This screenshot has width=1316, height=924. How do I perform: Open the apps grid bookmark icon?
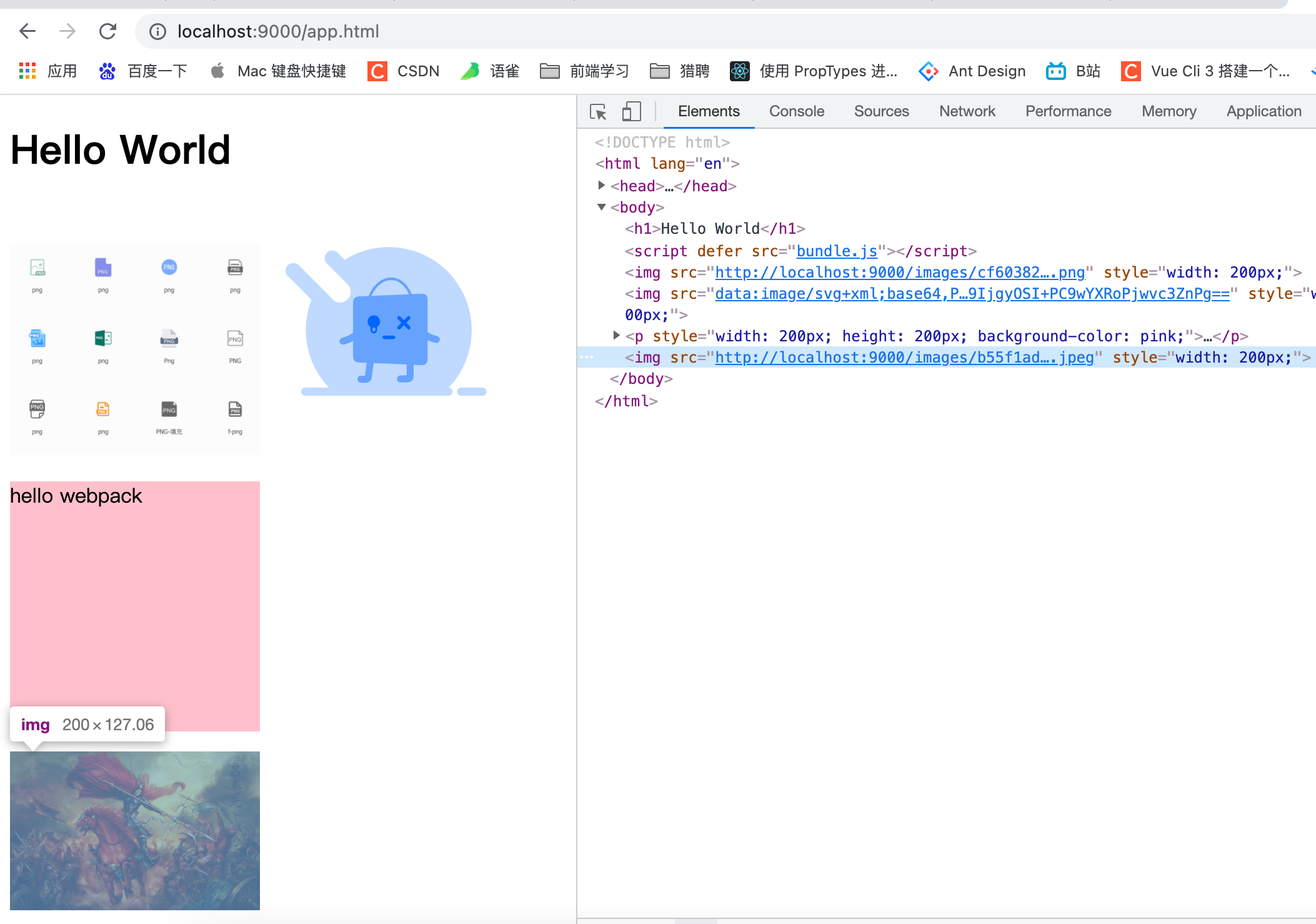point(27,71)
